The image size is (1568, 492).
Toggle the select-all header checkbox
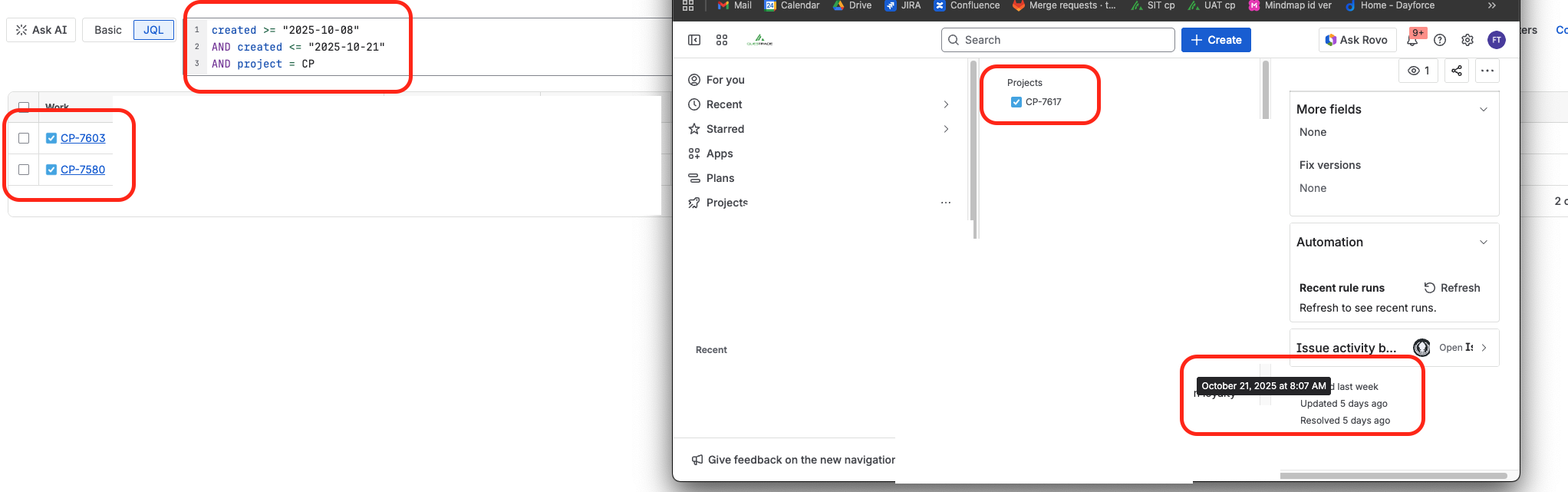(24, 107)
